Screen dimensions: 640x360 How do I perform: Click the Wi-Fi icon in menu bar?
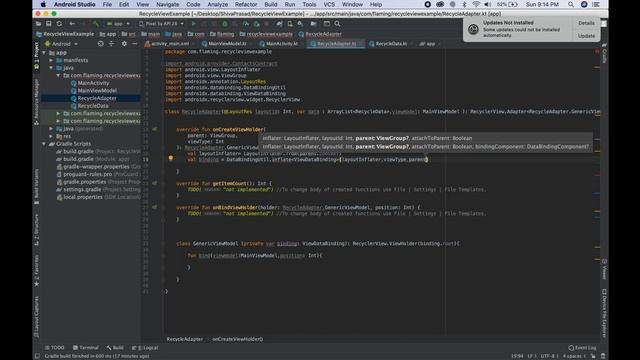pos(476,4)
